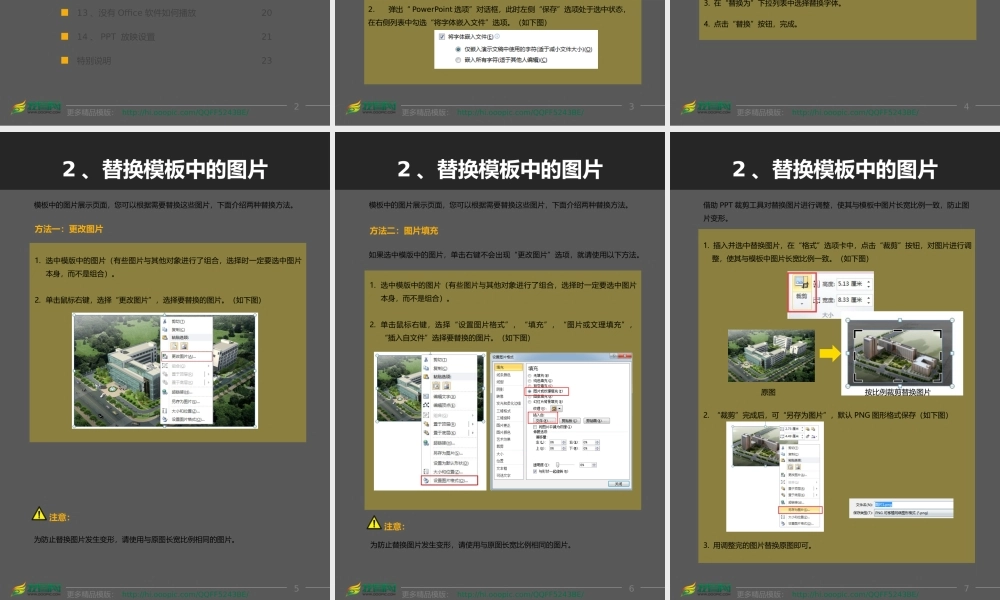
Task: Click the Crop tool button on slide 7
Action: 802,292
